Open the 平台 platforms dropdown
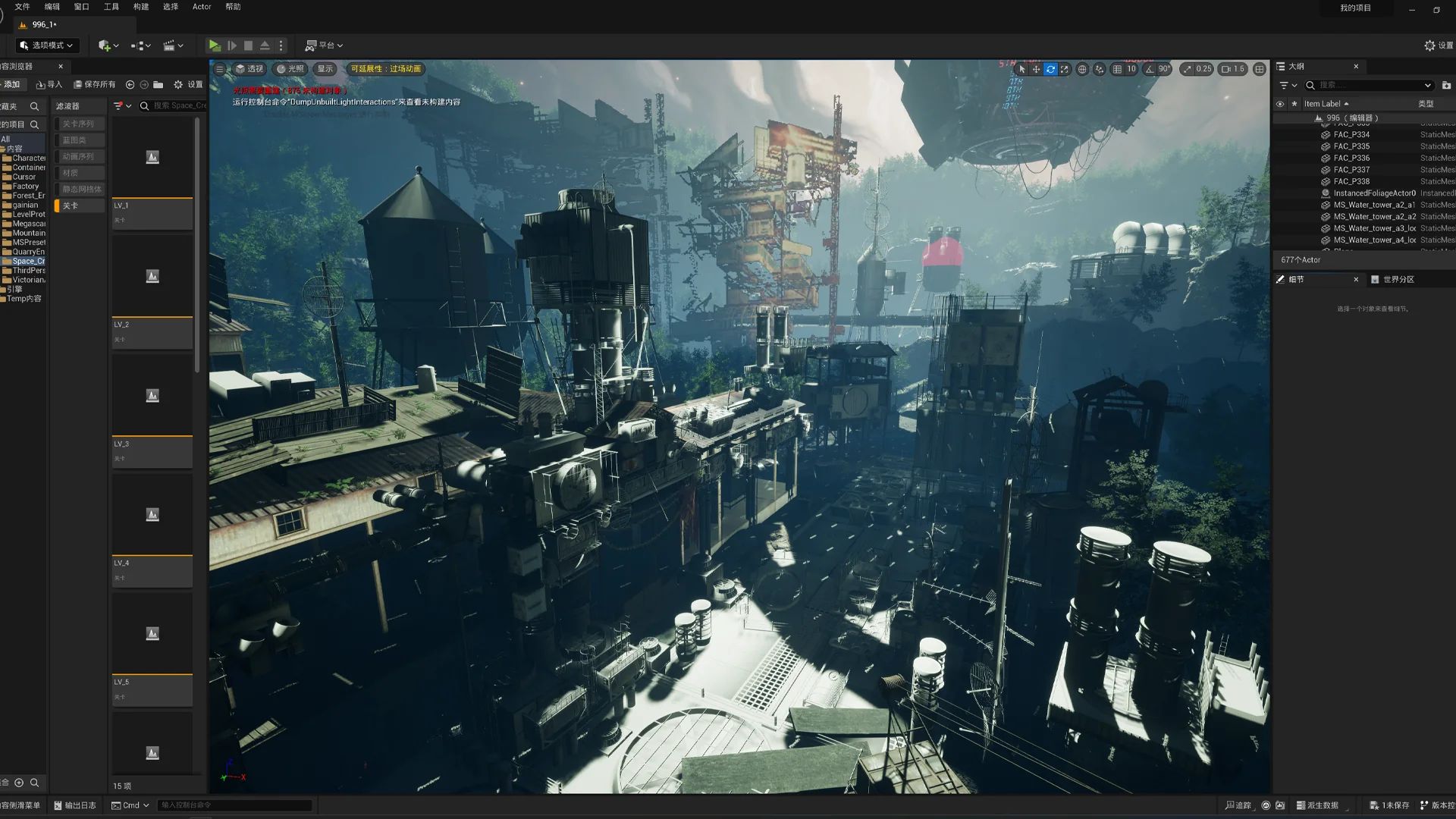 coord(324,45)
